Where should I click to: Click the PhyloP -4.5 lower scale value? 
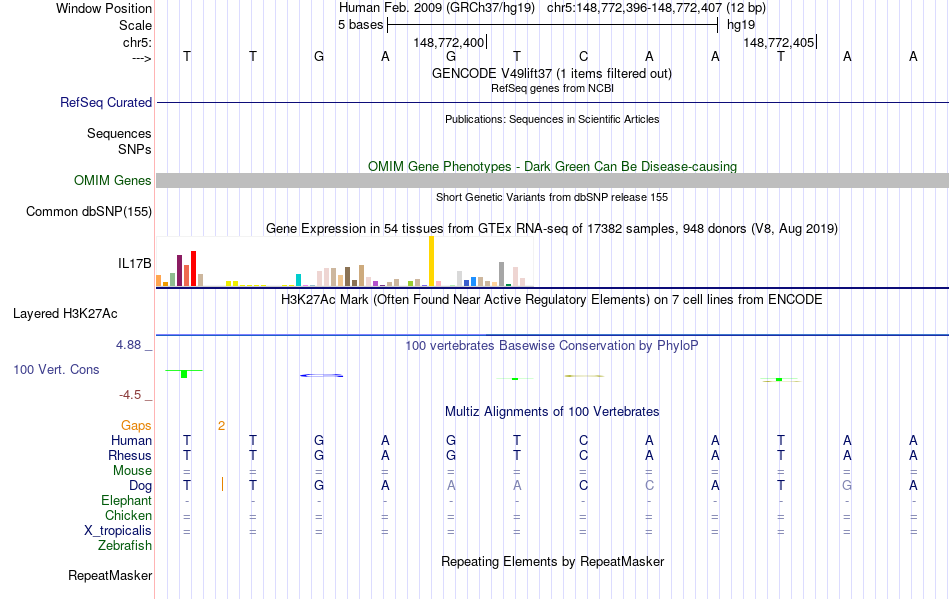click(x=130, y=395)
